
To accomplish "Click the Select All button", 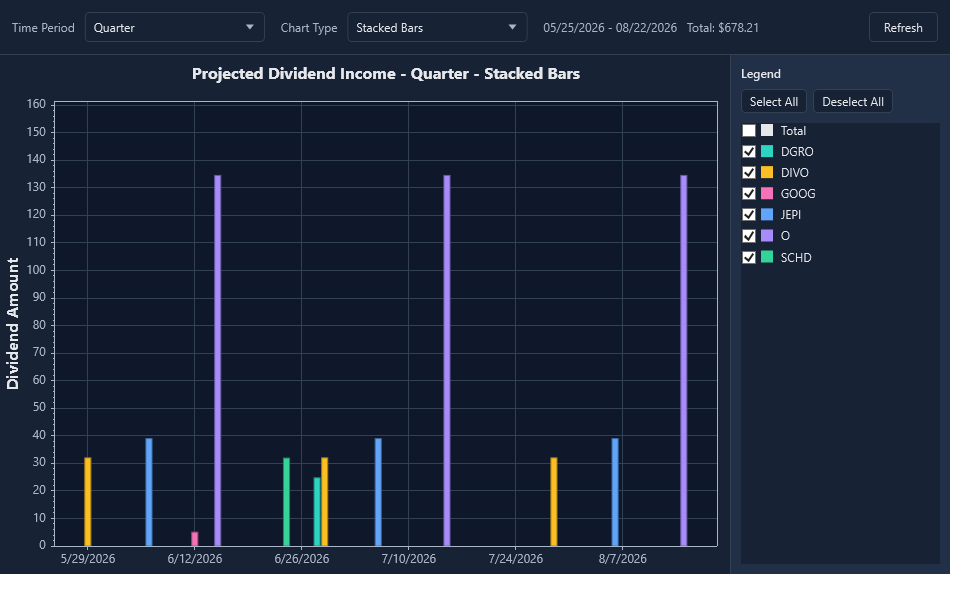I will pos(774,102).
